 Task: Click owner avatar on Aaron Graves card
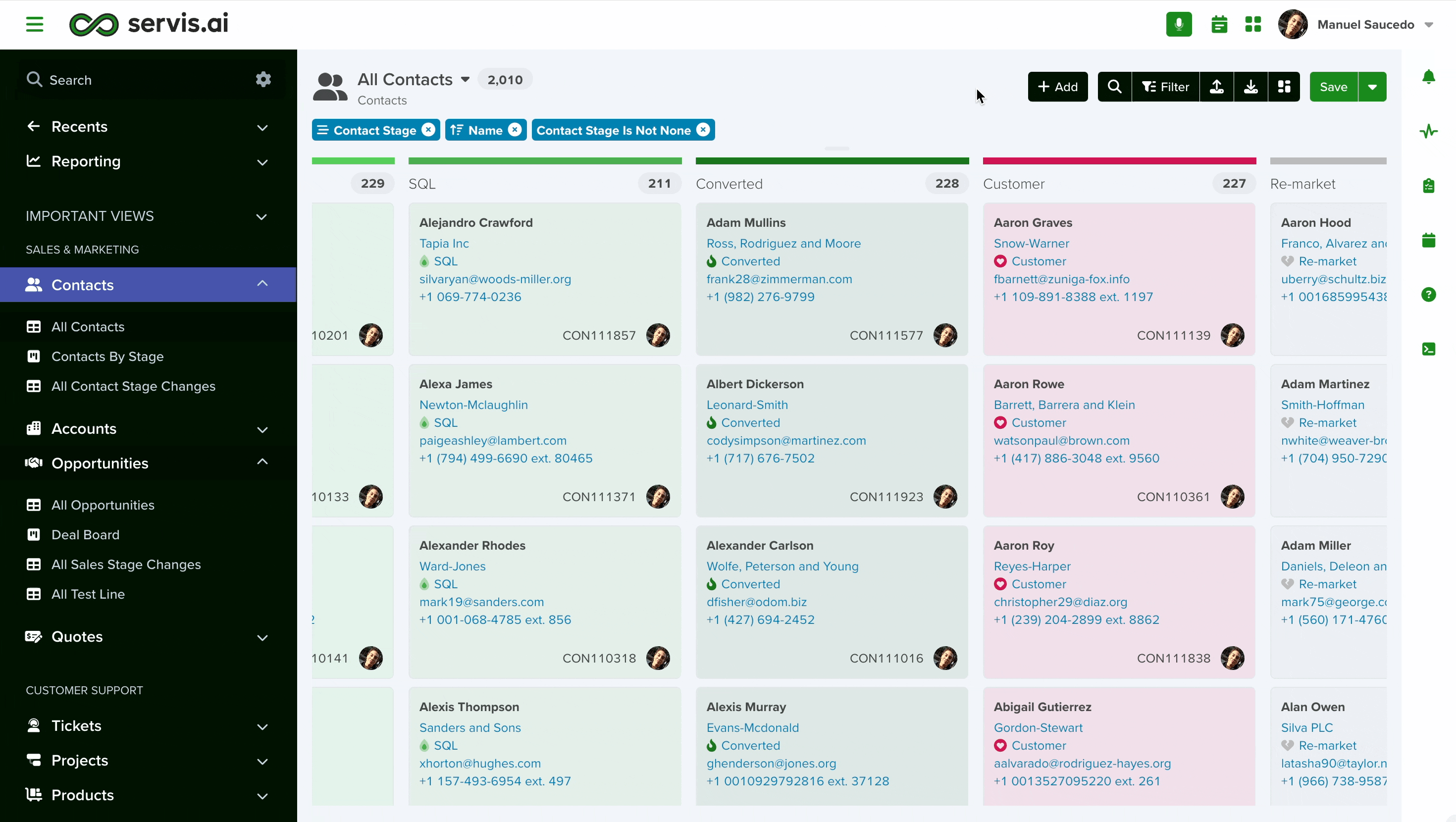click(1232, 335)
